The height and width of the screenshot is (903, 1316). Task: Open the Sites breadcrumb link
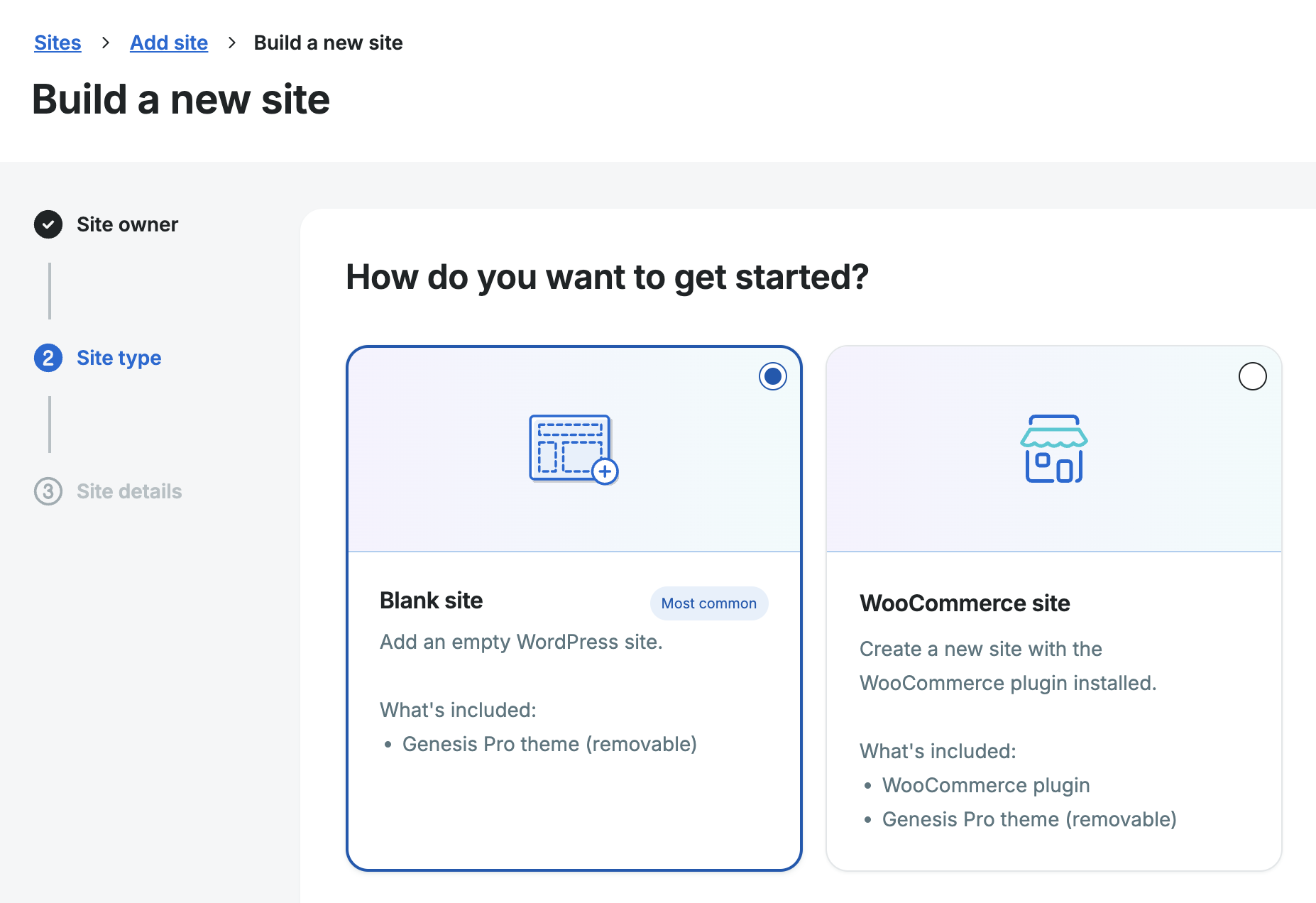pos(57,43)
